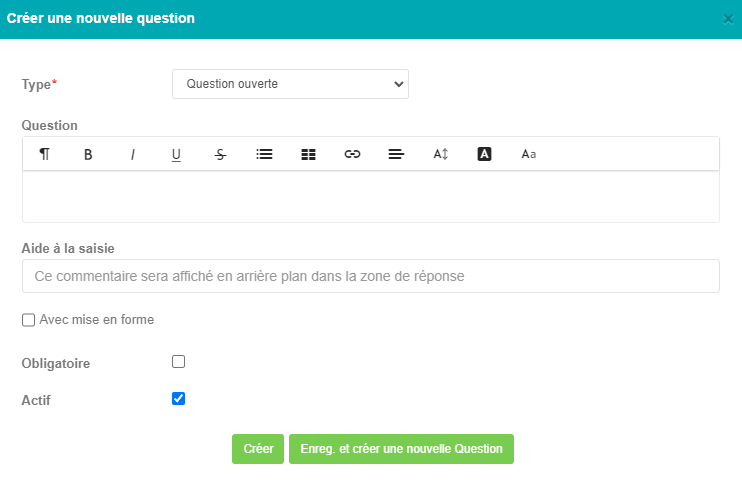Click the Créer button
This screenshot has width=742, height=488.
(x=258, y=449)
